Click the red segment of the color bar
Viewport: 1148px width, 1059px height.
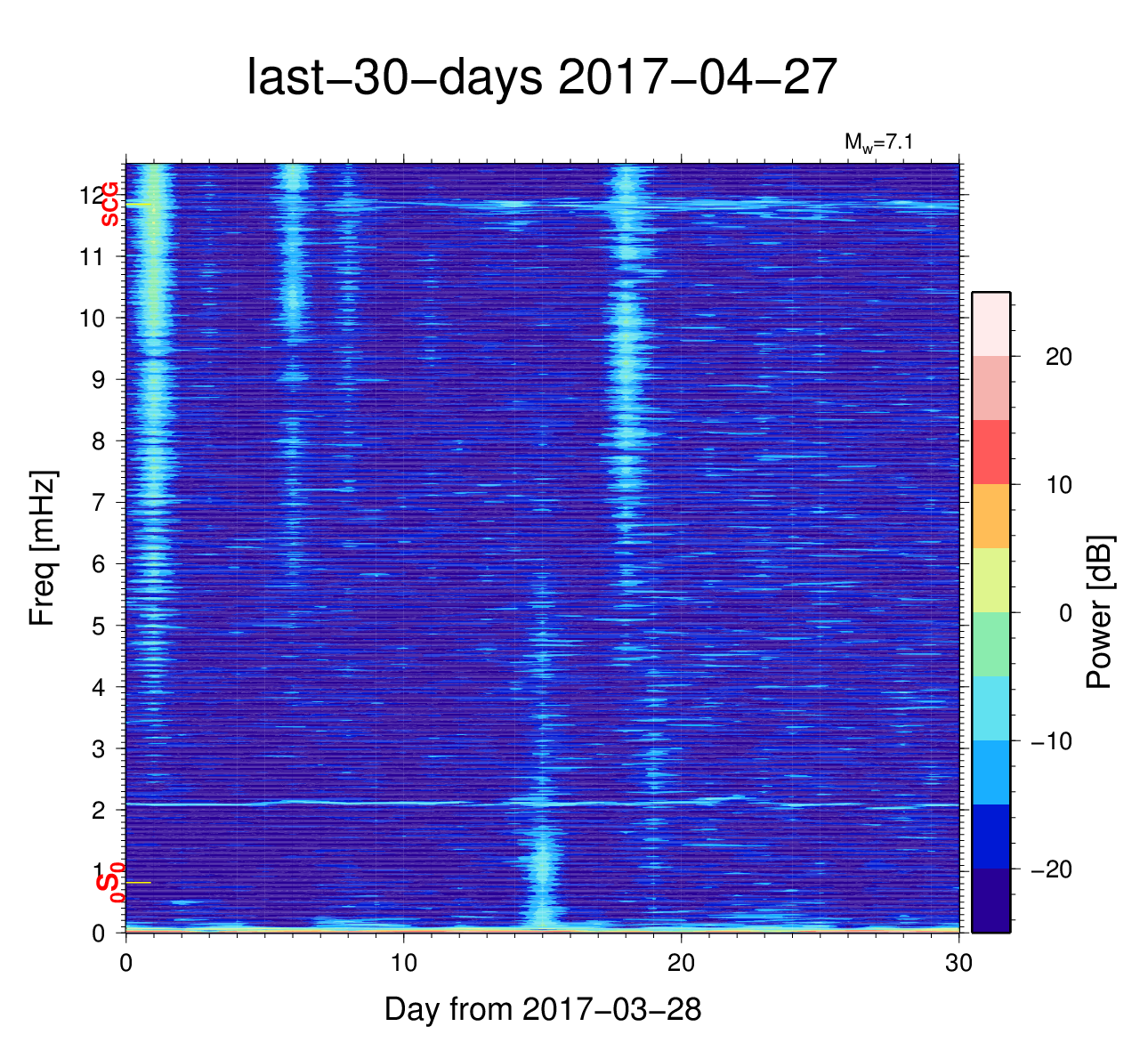(x=990, y=452)
